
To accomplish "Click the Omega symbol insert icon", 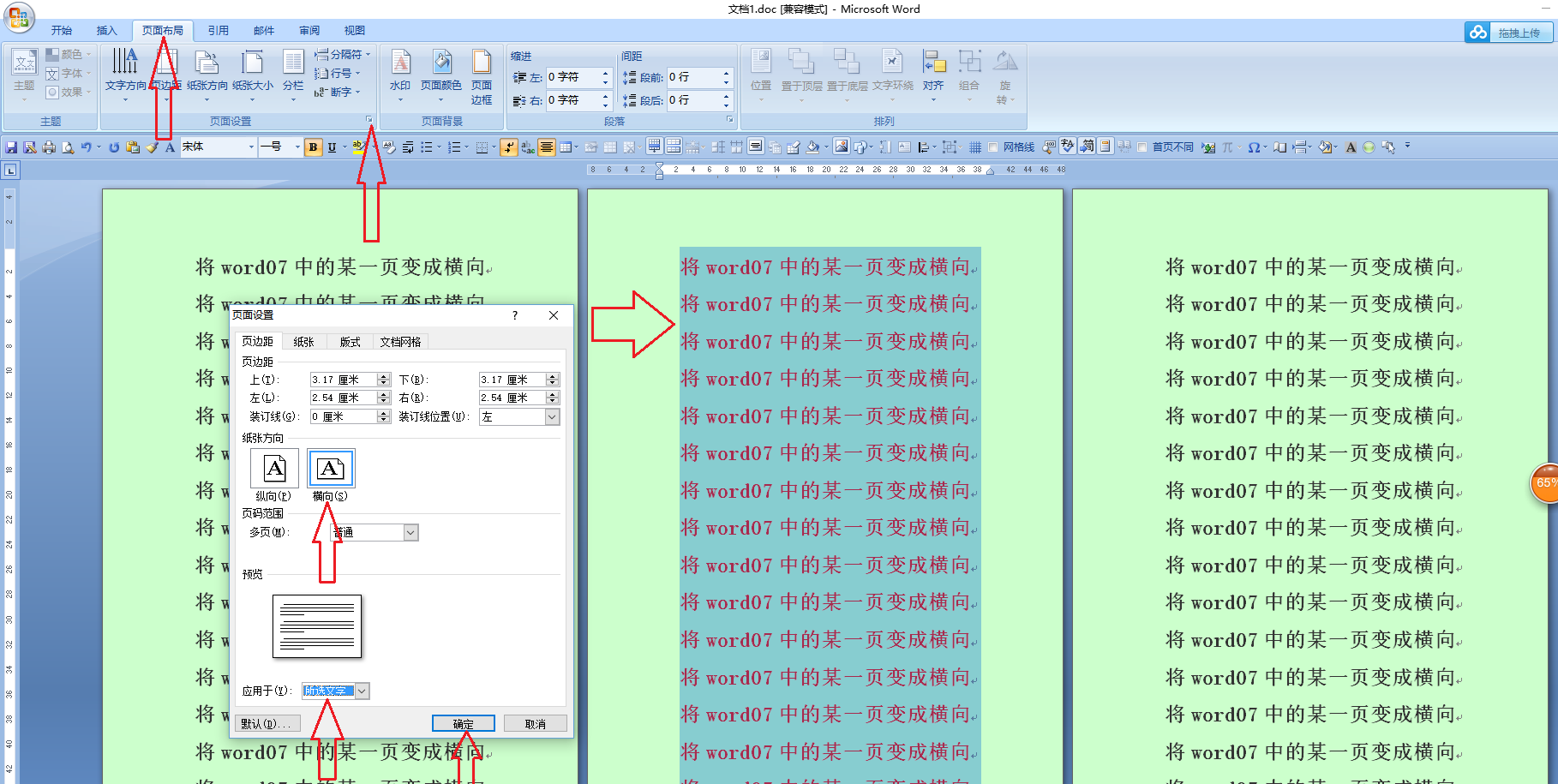I will point(1254,147).
